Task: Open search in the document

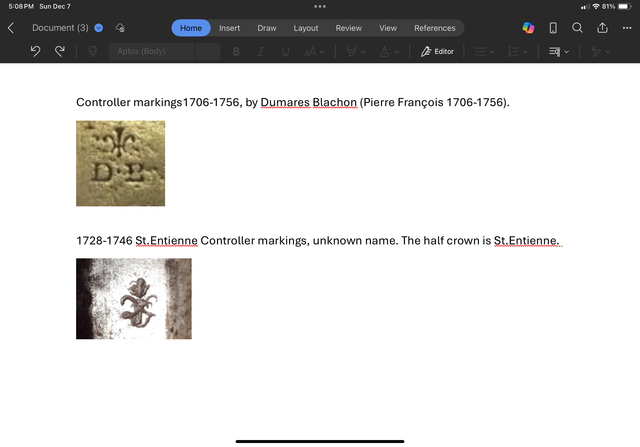Action: click(577, 28)
